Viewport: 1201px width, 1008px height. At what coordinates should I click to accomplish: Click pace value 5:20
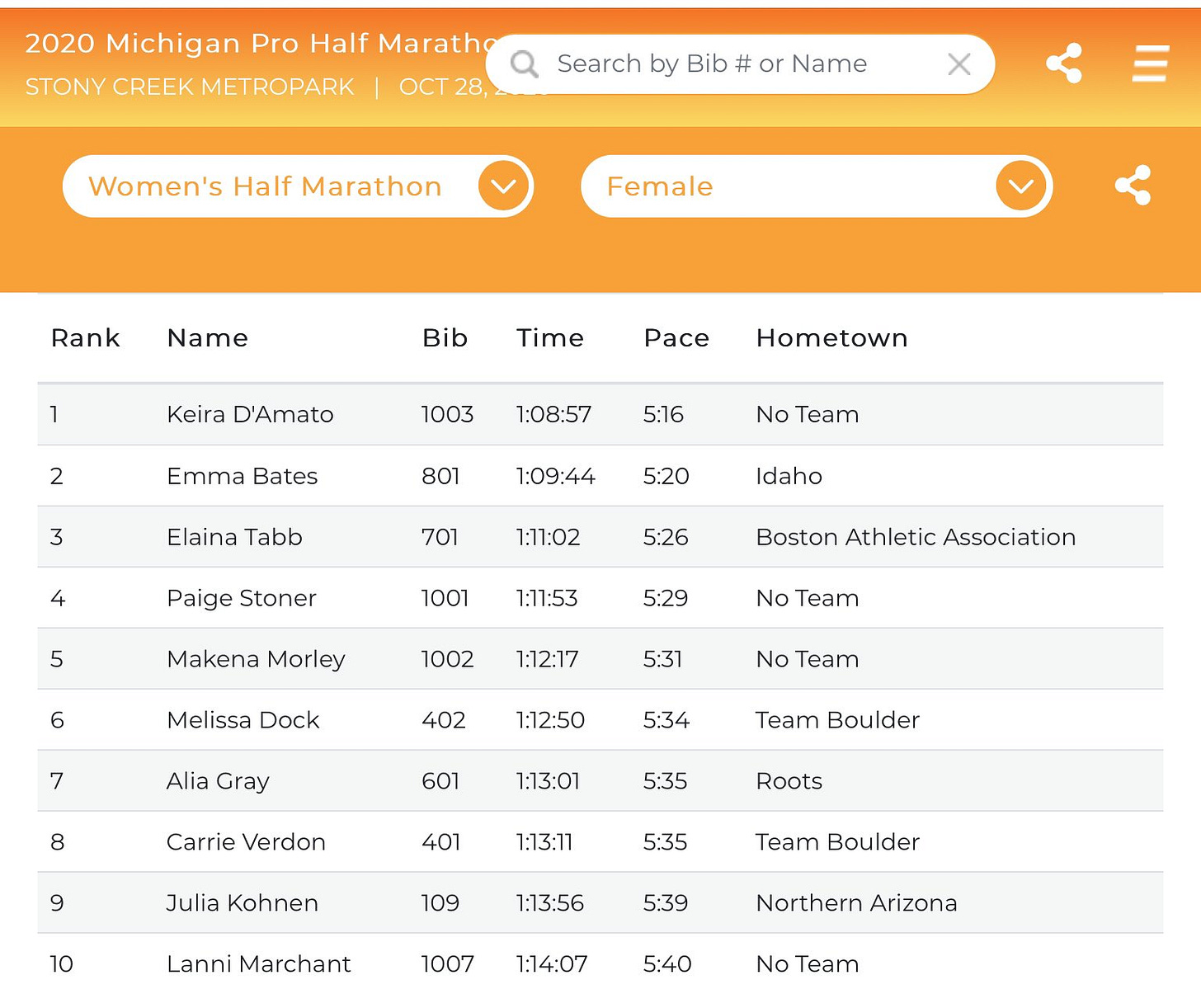[x=666, y=476]
